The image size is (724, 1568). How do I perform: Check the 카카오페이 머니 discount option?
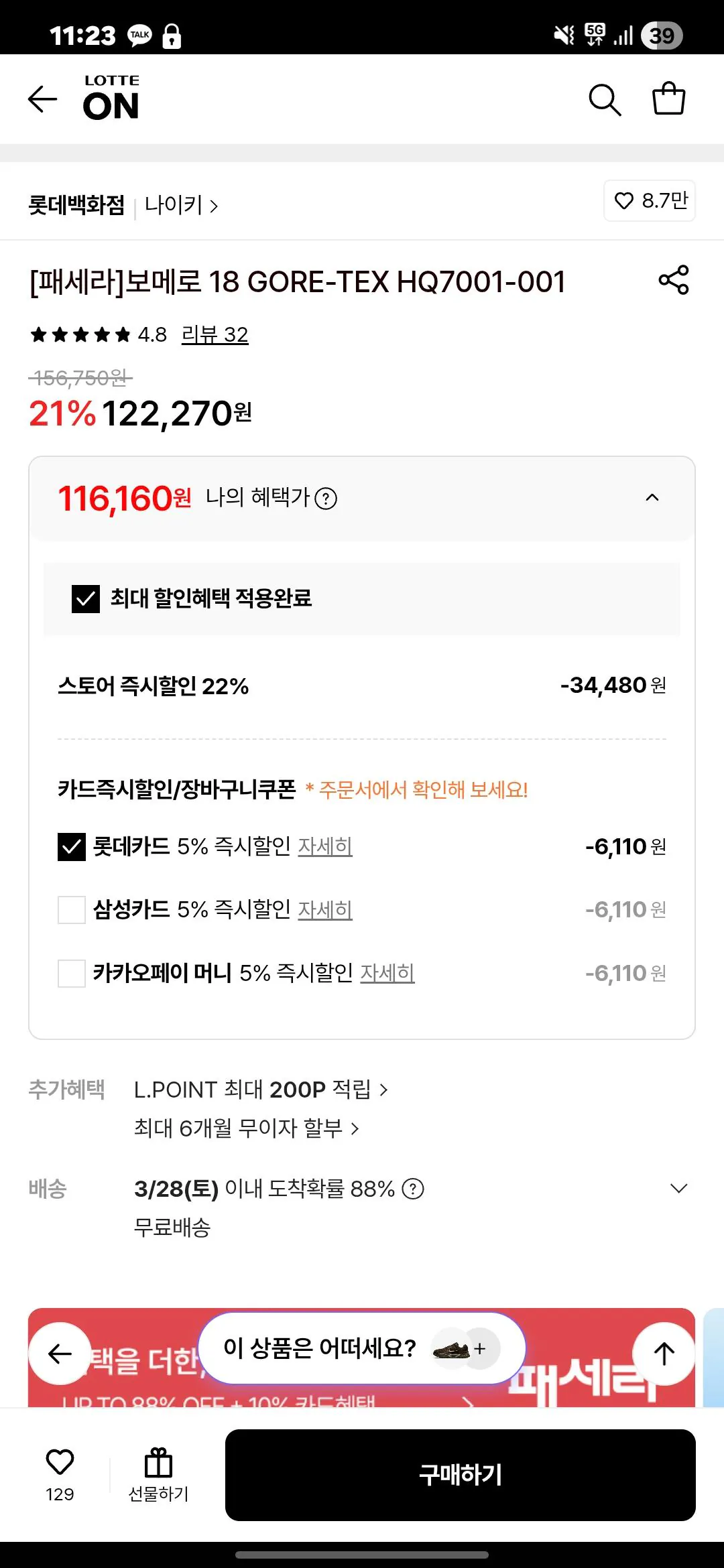[70, 974]
